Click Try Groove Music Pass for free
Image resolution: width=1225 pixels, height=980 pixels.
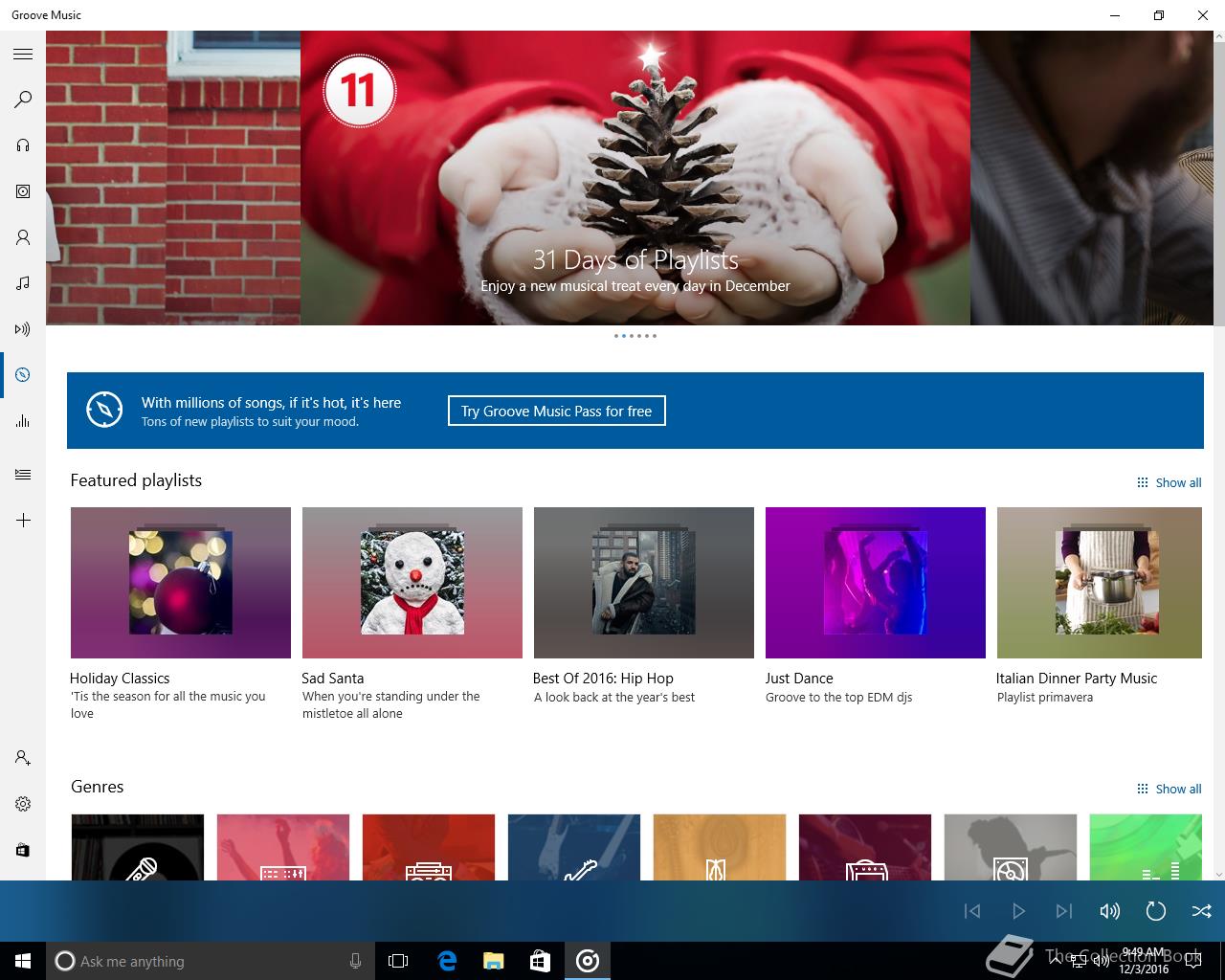coord(556,411)
